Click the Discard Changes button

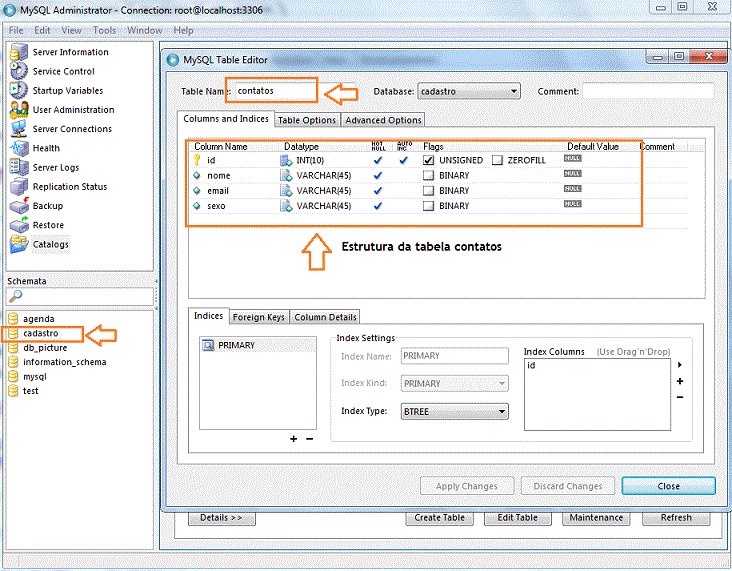(568, 486)
